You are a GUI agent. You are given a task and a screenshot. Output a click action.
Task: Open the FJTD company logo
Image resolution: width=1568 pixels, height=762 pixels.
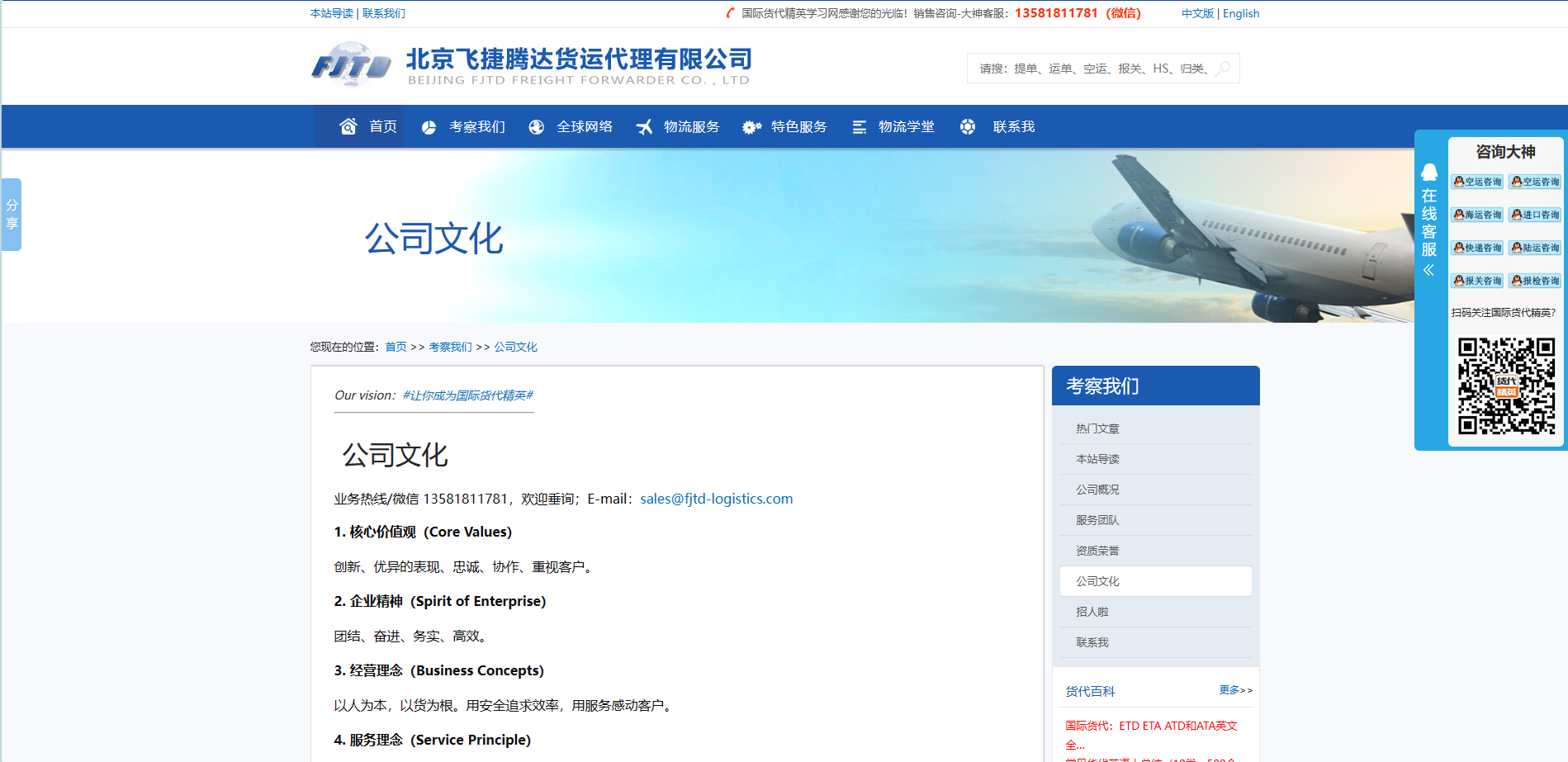coord(352,66)
